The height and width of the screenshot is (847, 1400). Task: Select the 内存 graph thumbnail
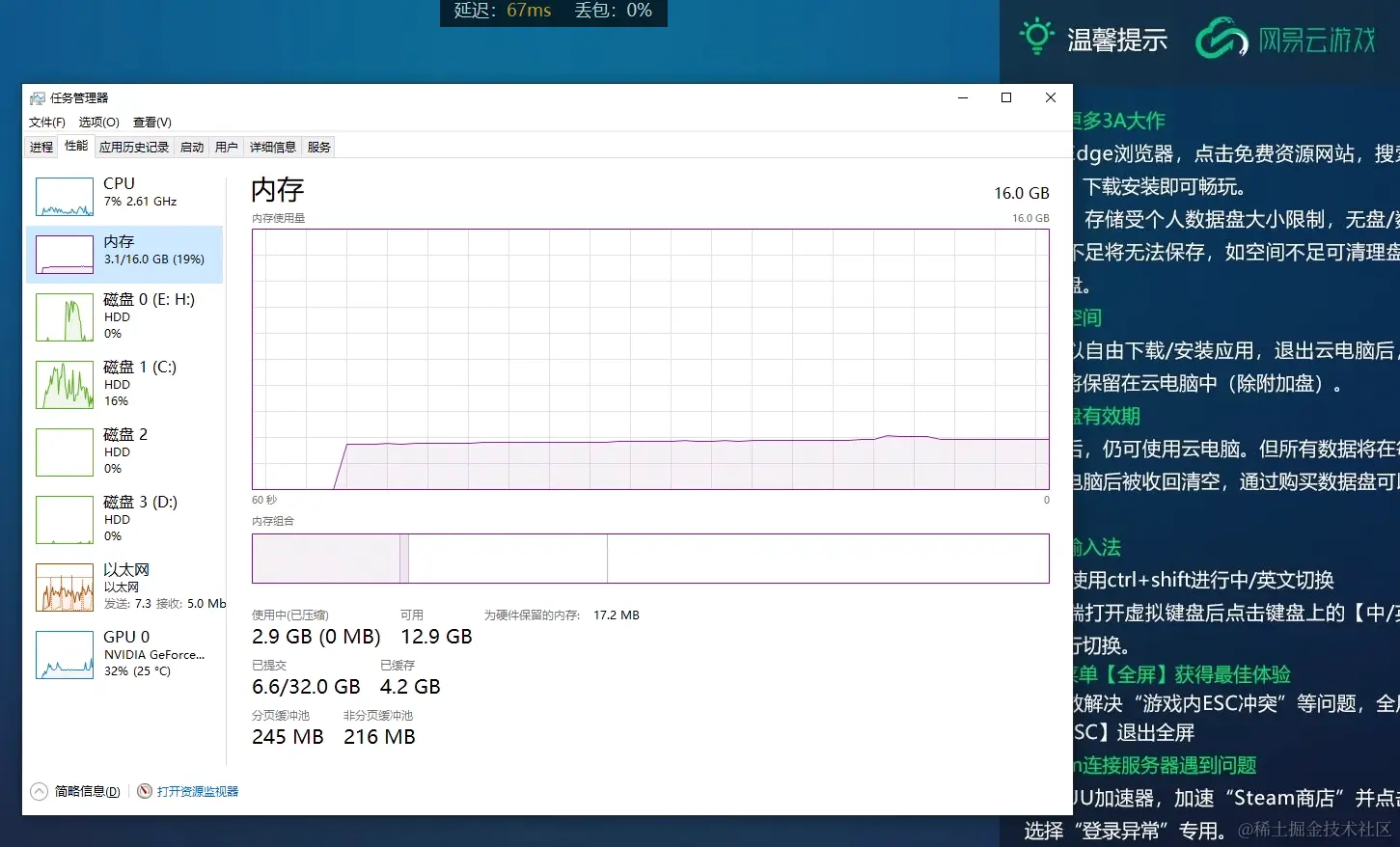click(65, 255)
